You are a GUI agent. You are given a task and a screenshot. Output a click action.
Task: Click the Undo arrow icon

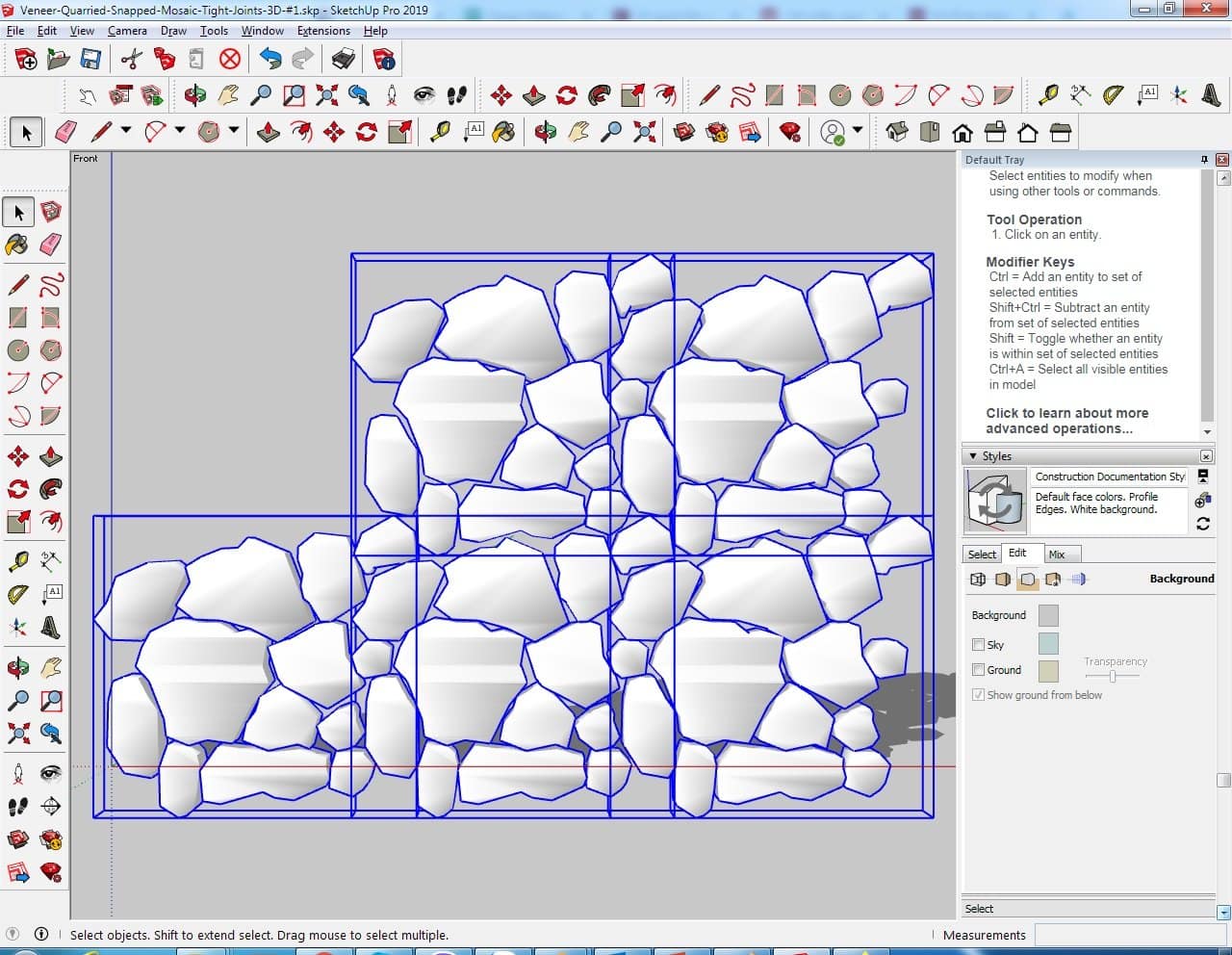tap(270, 60)
